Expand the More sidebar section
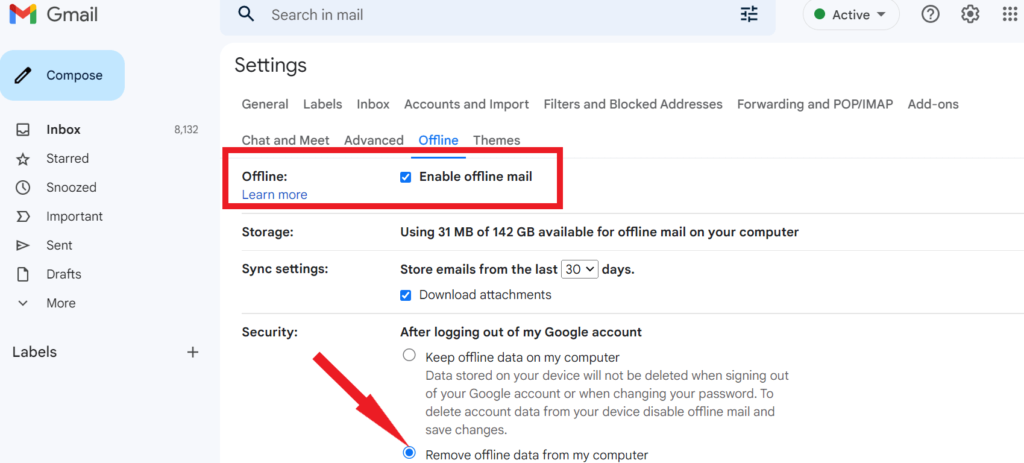 (x=61, y=303)
